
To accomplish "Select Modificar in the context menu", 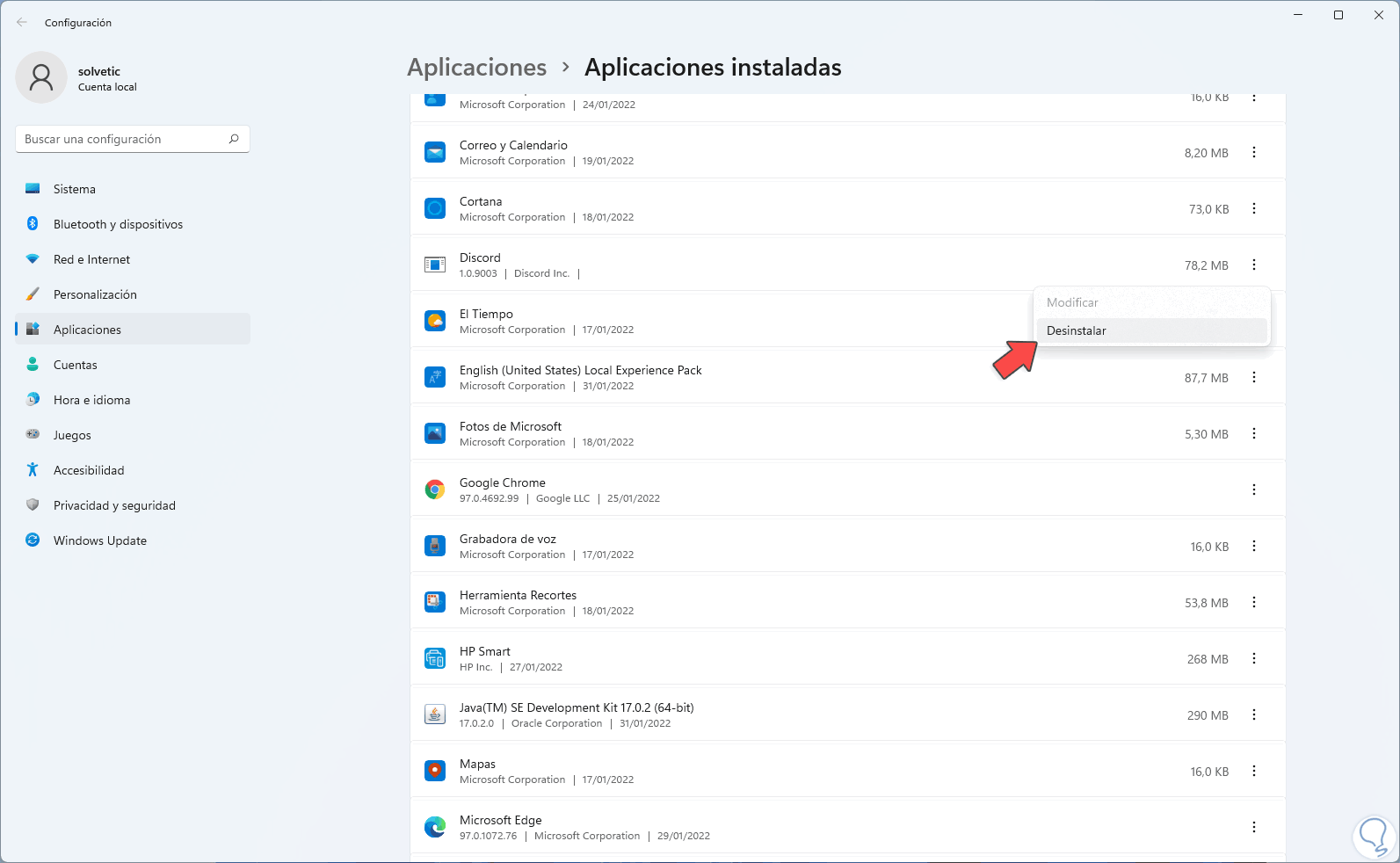I will 1152,302.
